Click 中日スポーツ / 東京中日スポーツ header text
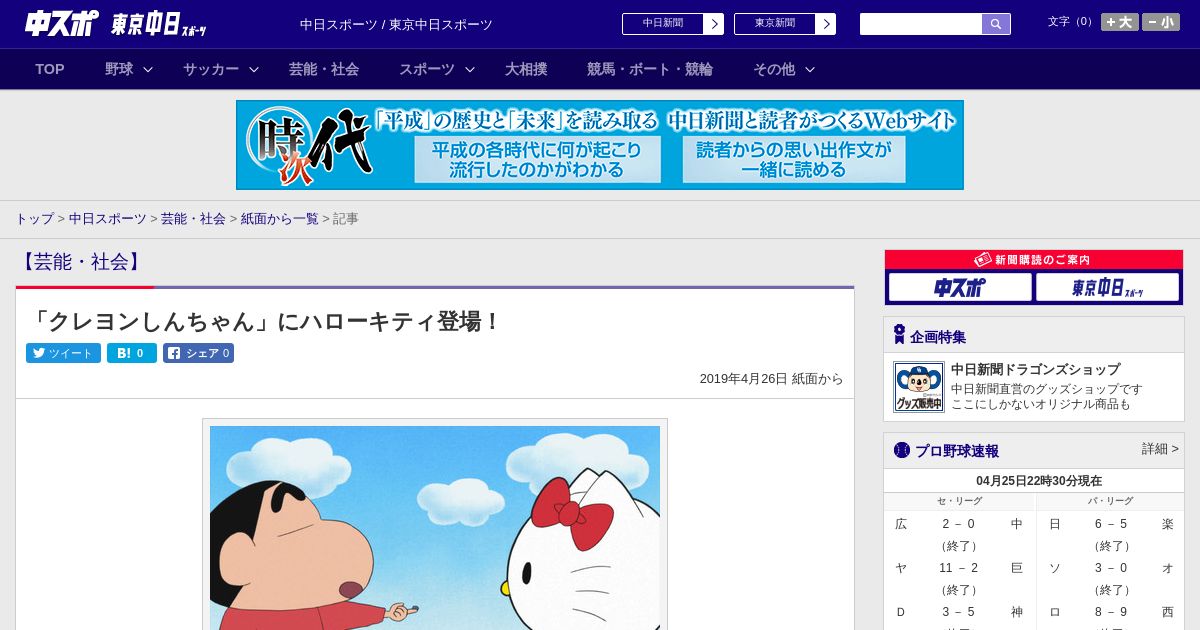 [396, 24]
